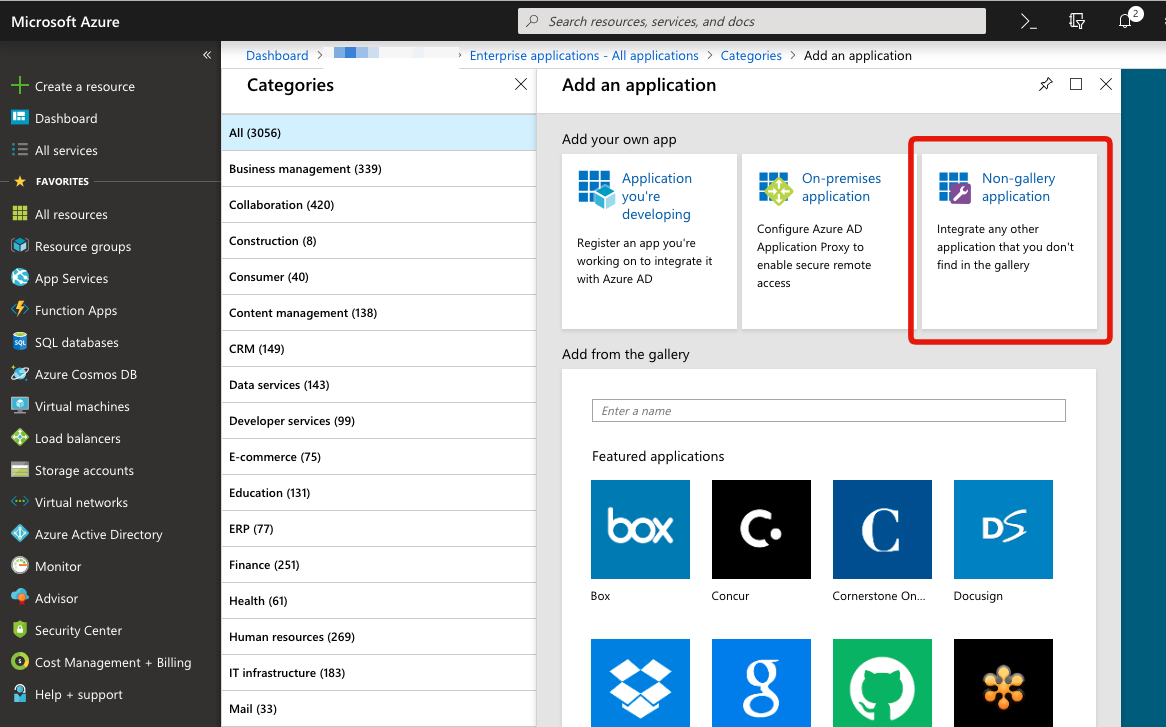Select the All (3056) category
Image resolution: width=1166 pixels, height=727 pixels.
pyautogui.click(x=264, y=132)
